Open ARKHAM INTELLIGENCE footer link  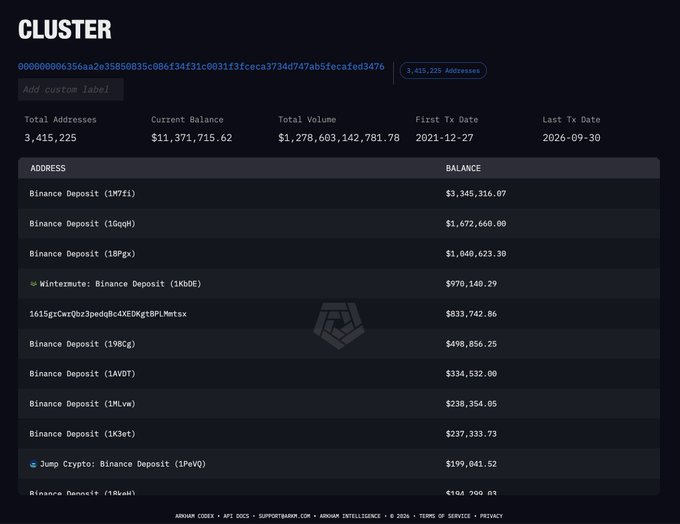350,516
